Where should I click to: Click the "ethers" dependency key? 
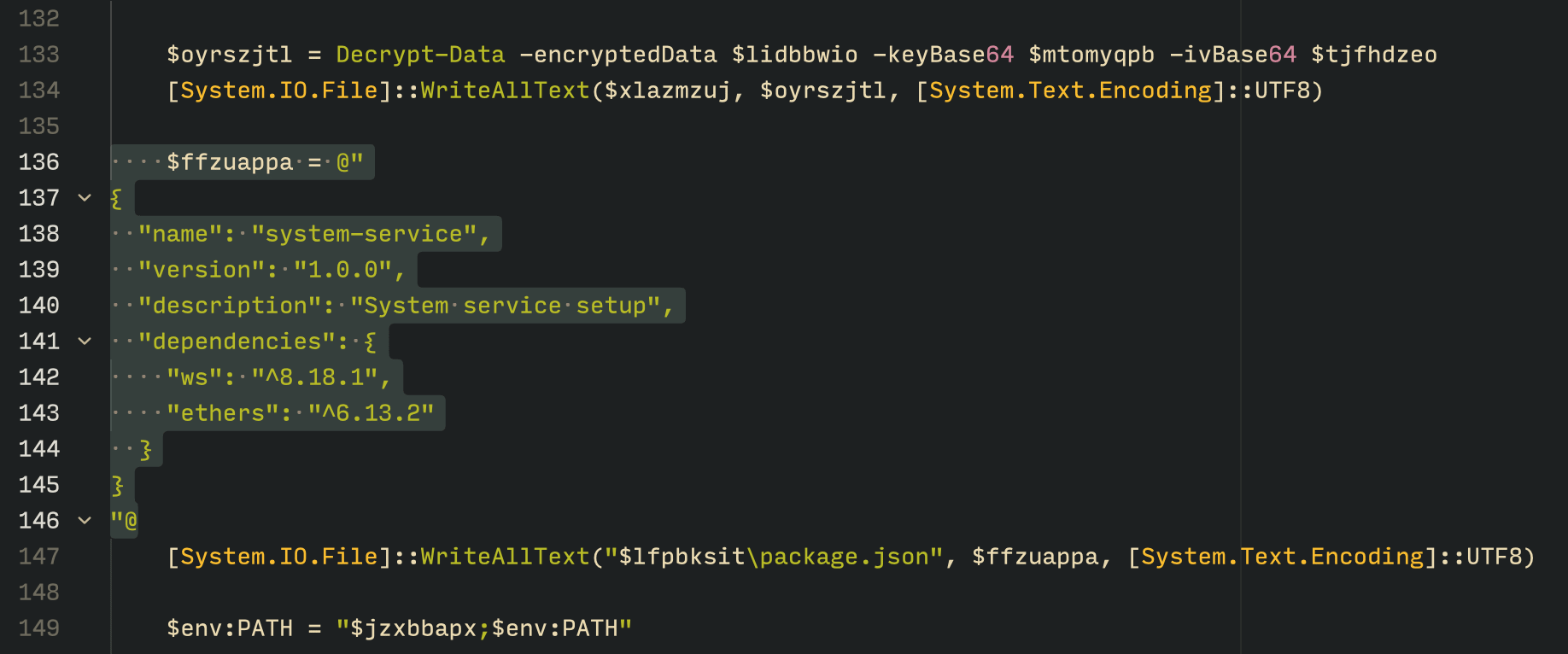click(223, 413)
